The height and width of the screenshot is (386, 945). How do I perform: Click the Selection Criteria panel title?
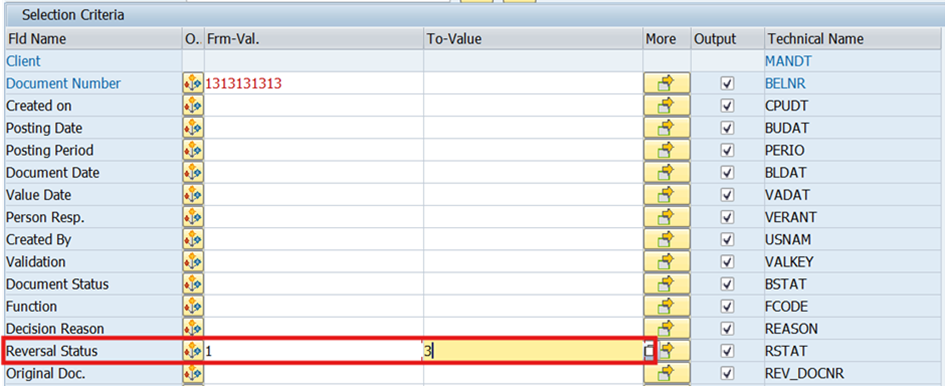(73, 14)
